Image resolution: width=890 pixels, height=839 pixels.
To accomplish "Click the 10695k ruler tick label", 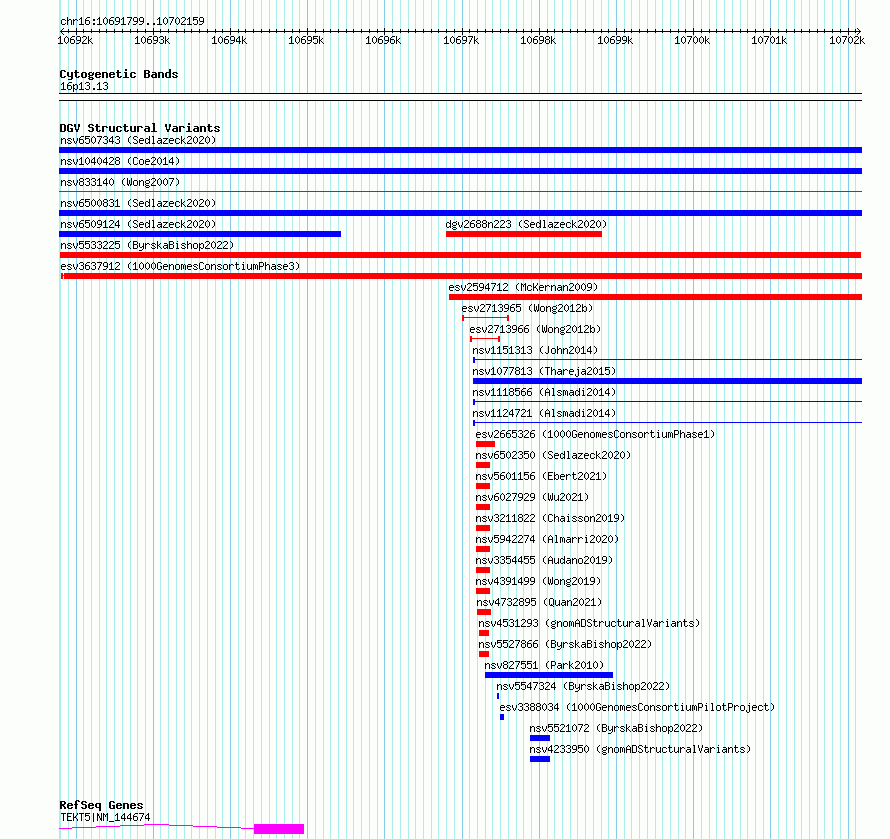I will tap(306, 40).
